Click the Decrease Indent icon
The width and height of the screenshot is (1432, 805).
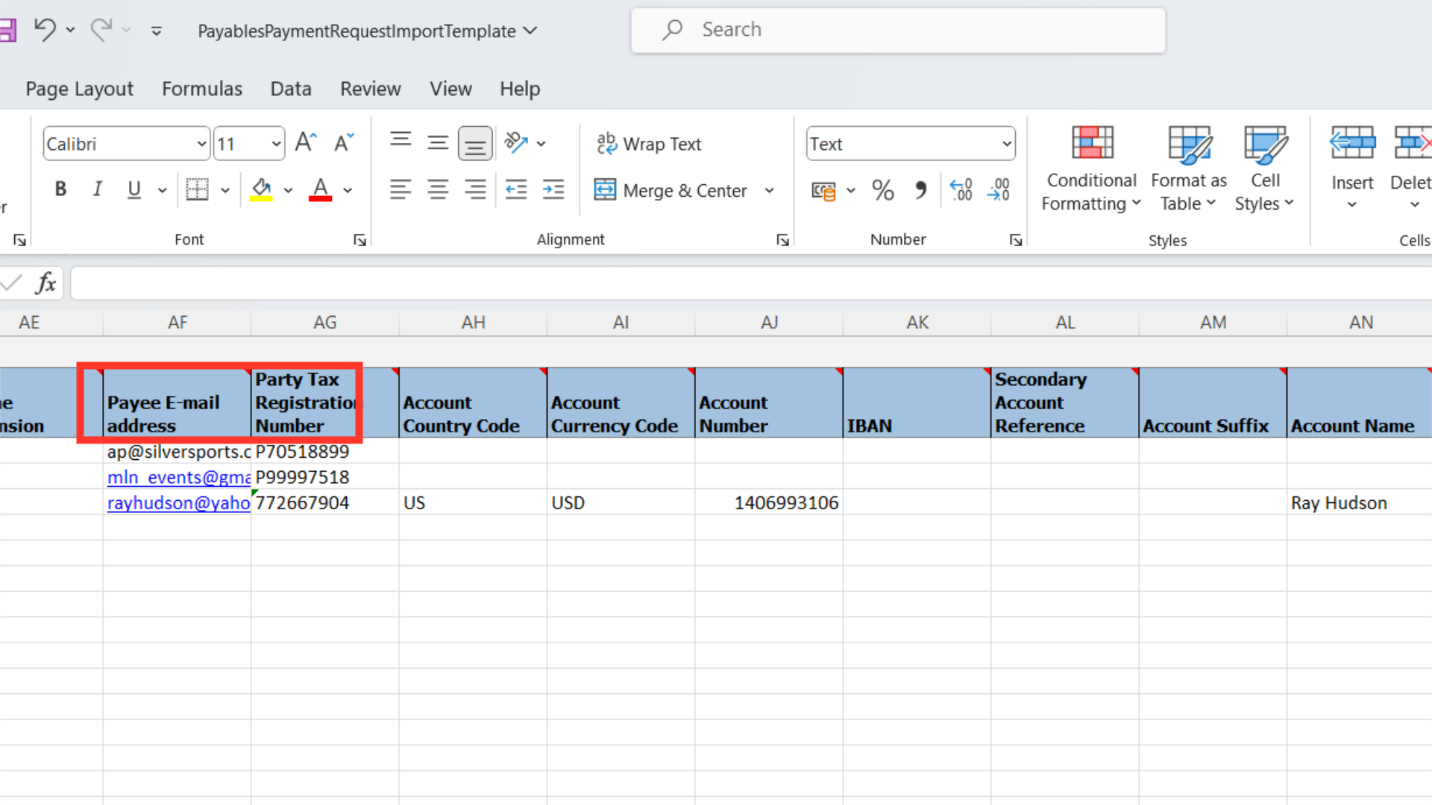(x=516, y=189)
